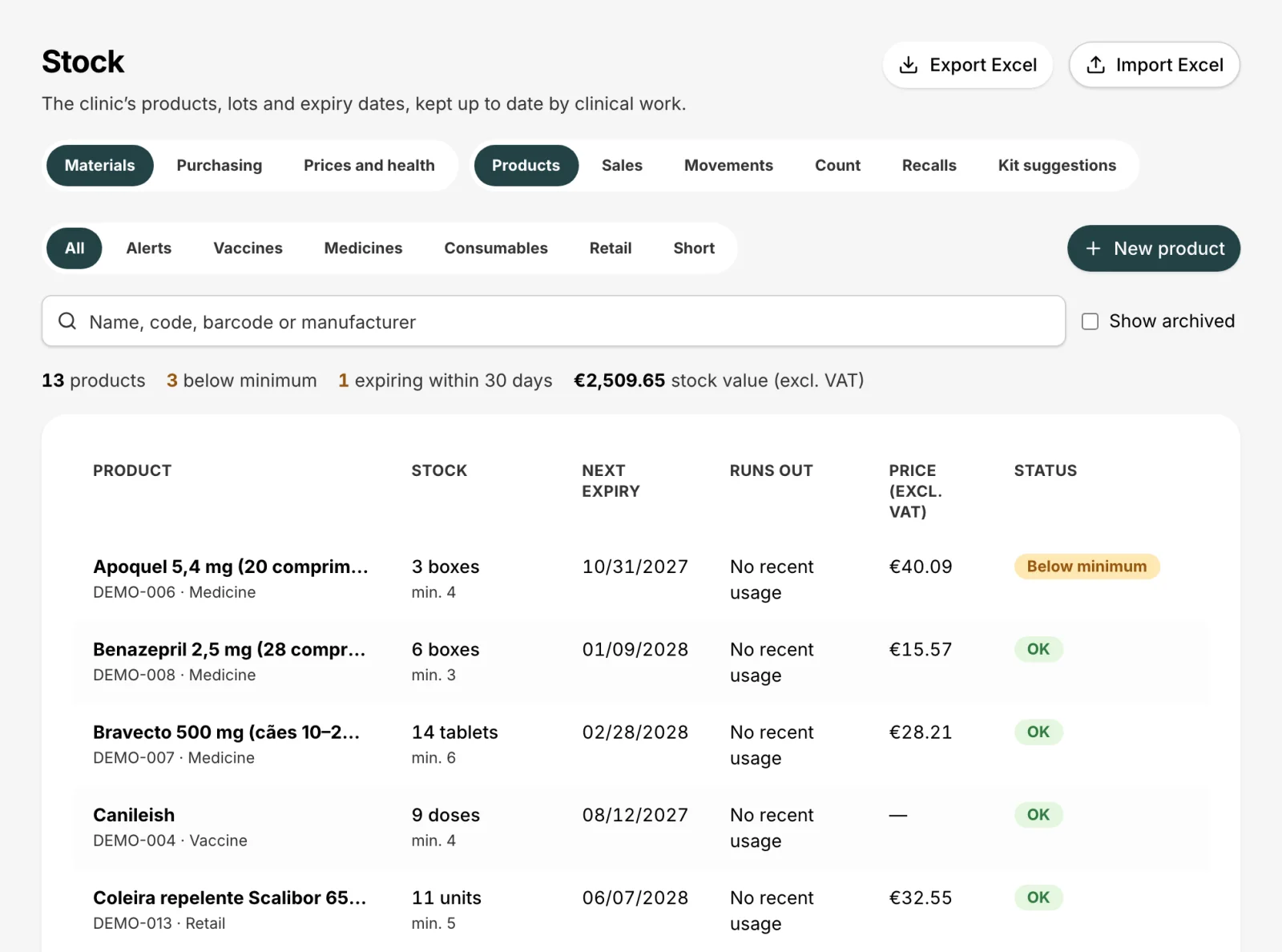Click the 3 below minimum summary

pyautogui.click(x=242, y=381)
